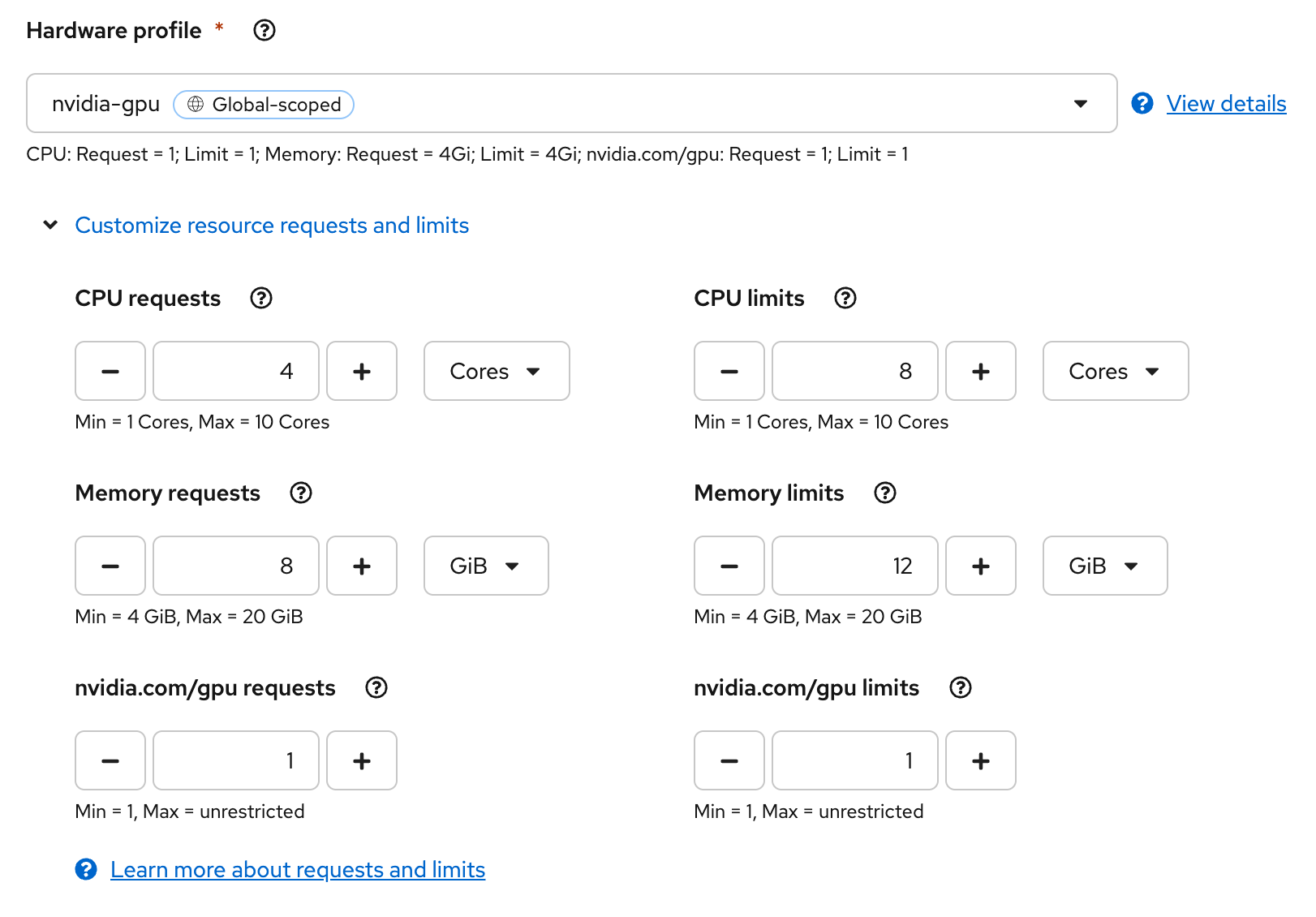Click the Hardware profile help icon
Viewport: 1316px width, 917px height.
point(264,31)
